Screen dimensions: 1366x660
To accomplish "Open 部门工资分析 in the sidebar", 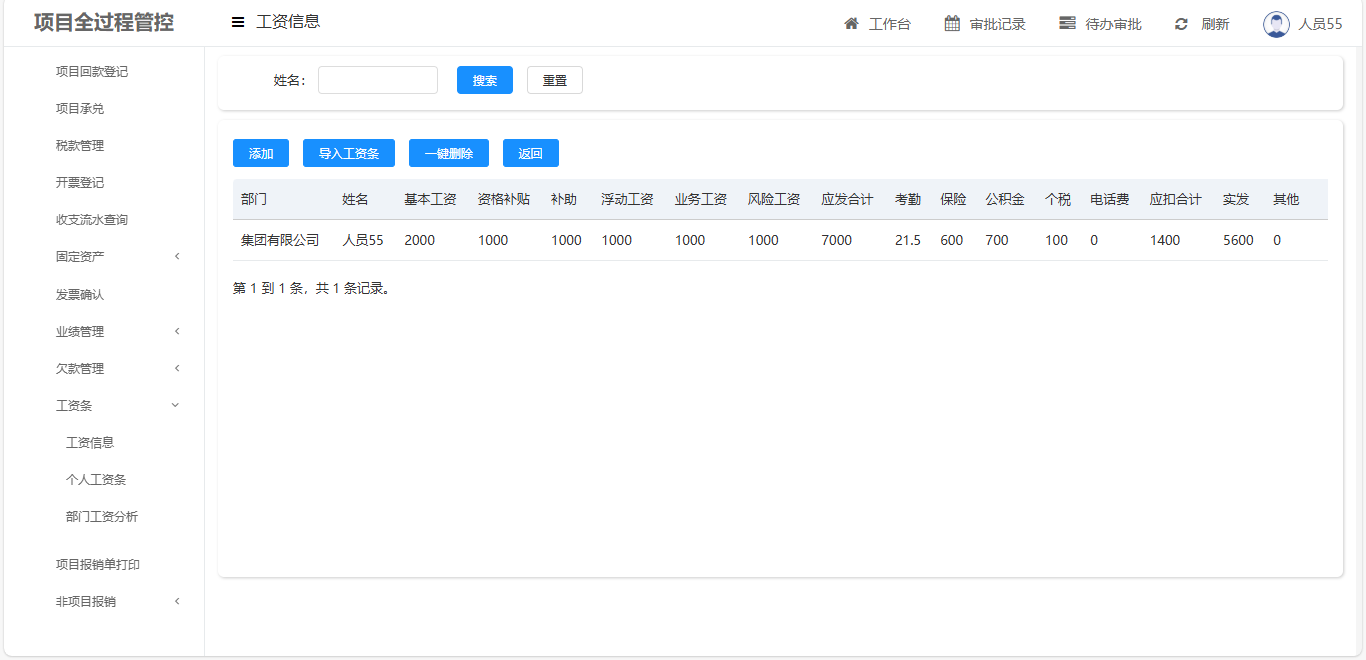I will coord(102,517).
